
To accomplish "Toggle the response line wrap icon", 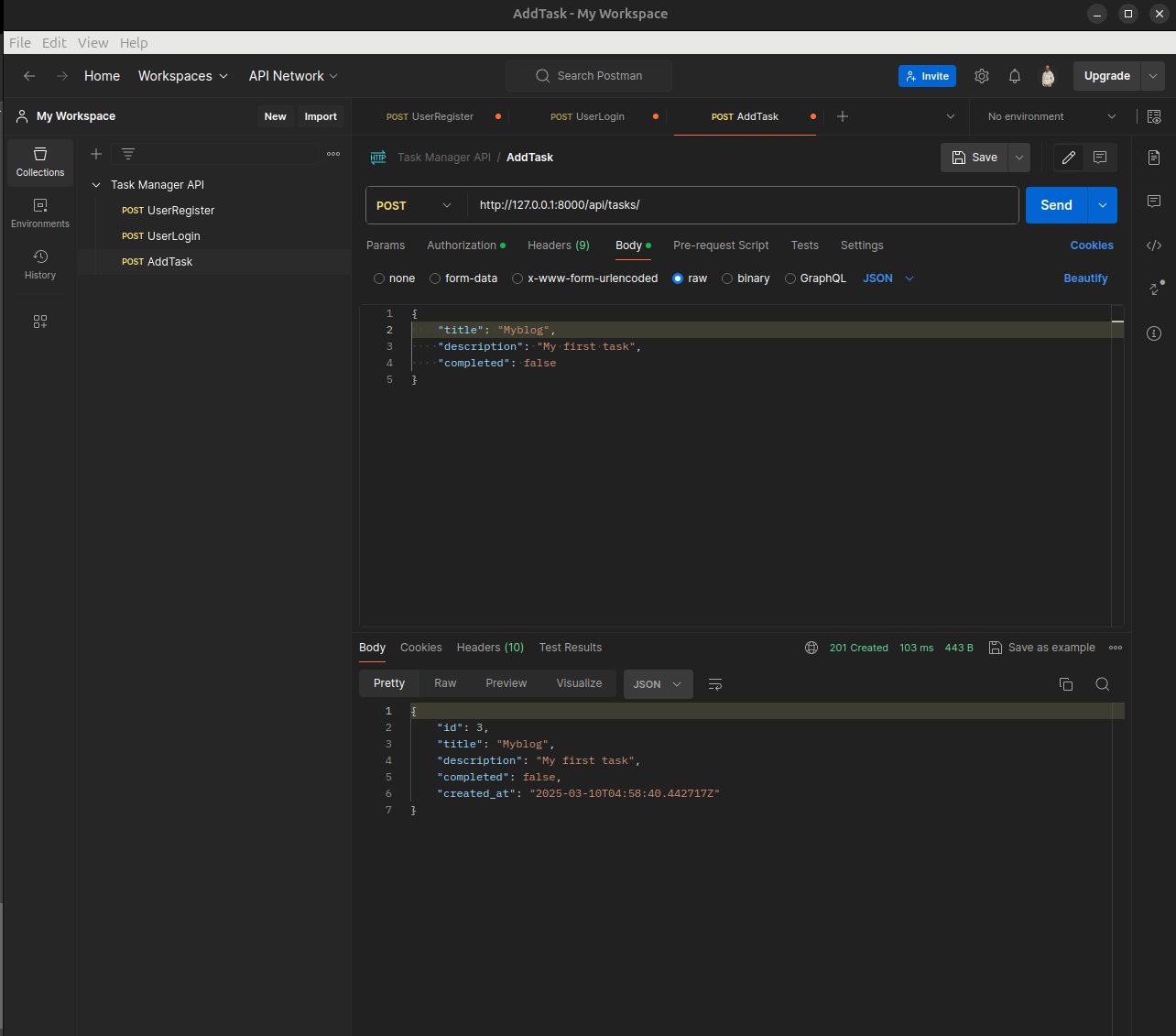I will 715,684.
